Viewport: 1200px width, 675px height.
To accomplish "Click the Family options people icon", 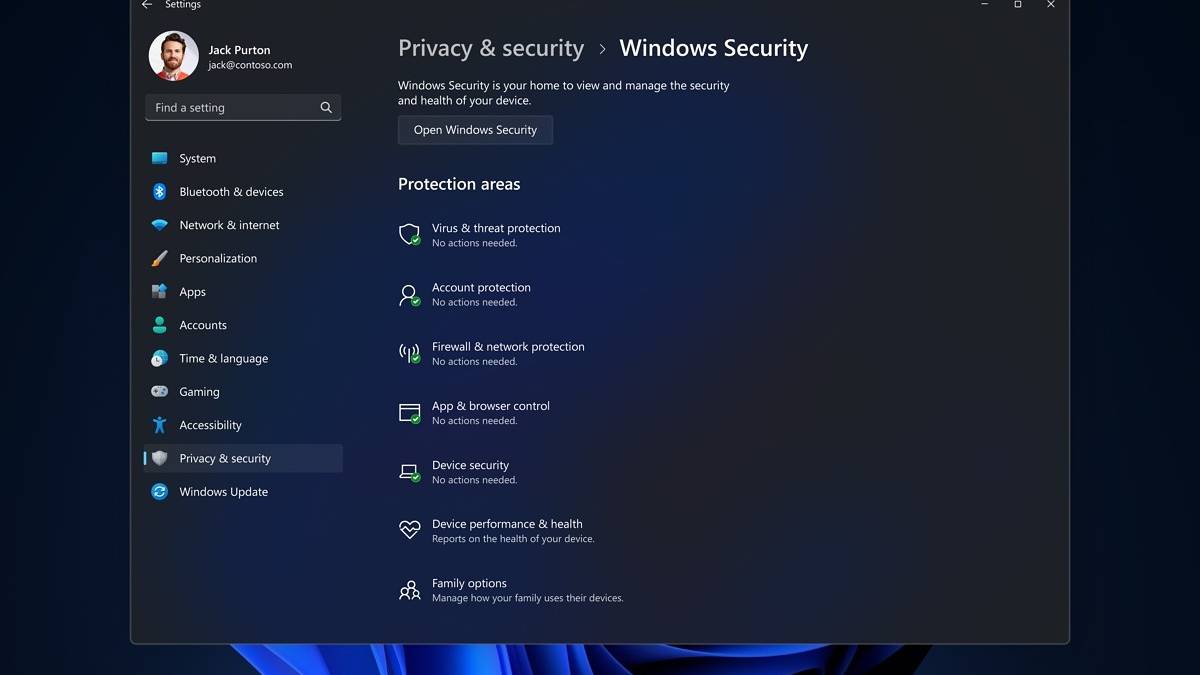I will [x=409, y=590].
